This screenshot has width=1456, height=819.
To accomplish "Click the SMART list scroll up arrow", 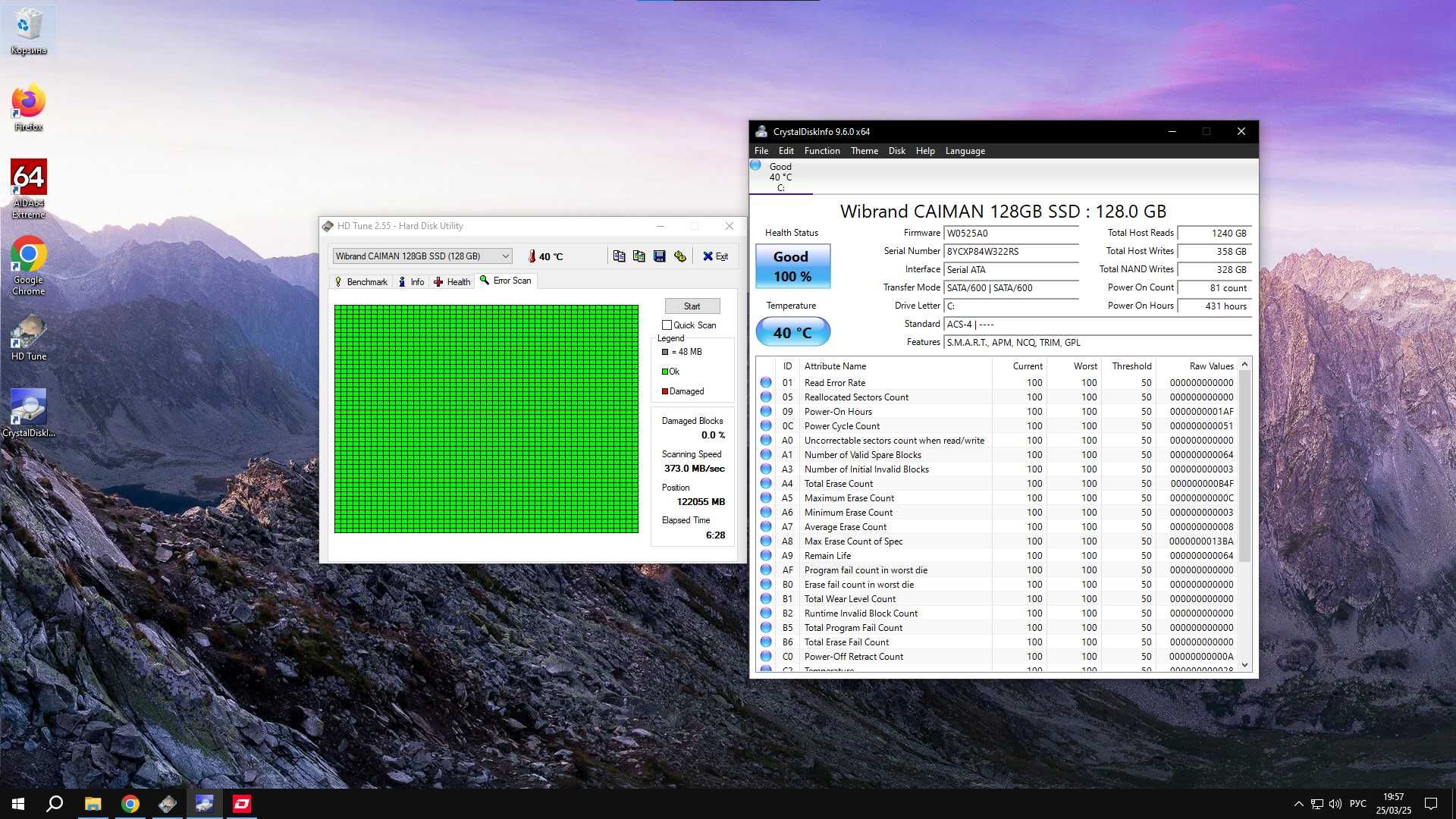I will point(1244,365).
